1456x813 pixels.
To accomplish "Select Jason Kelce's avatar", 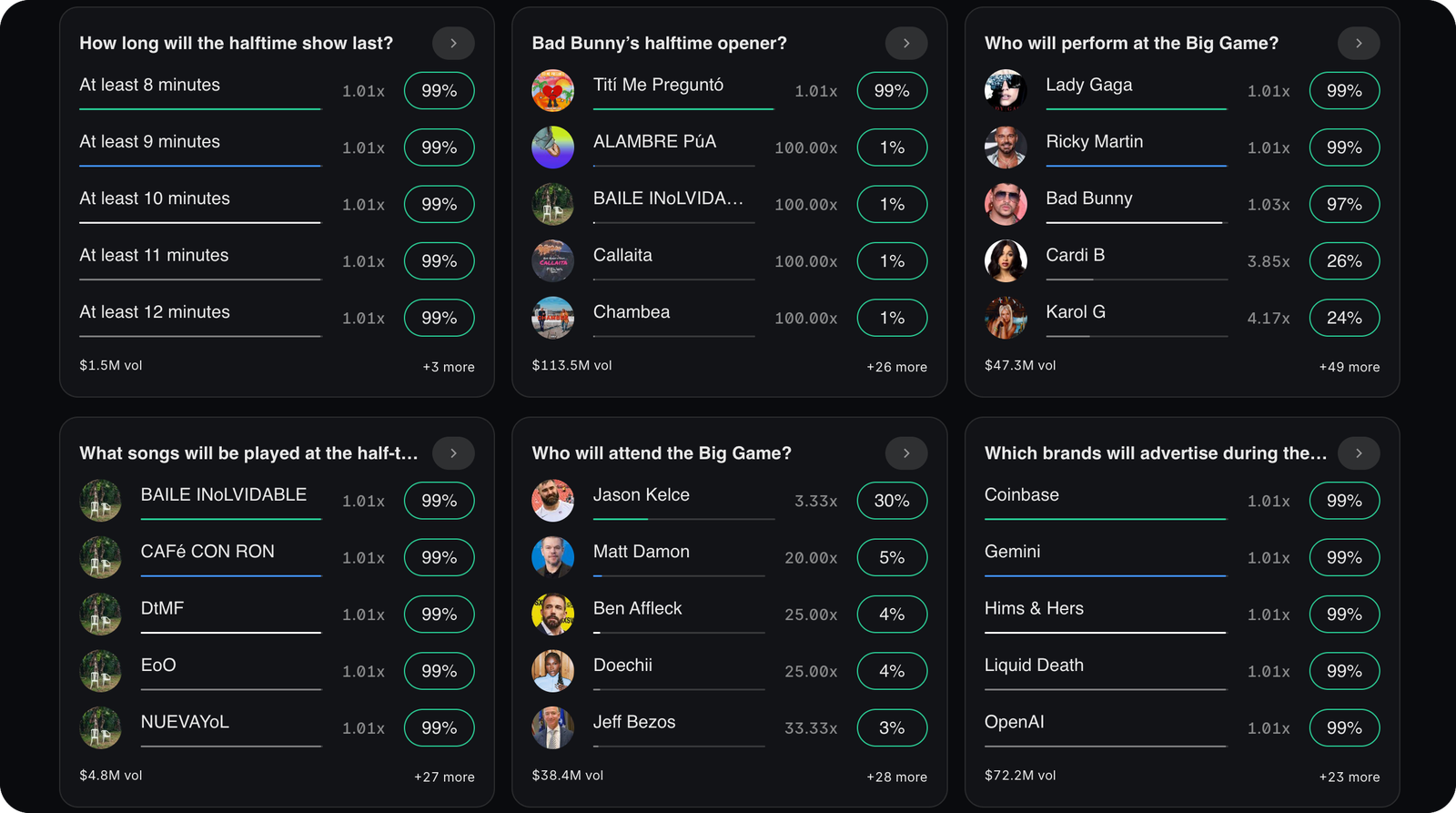I will point(552,501).
